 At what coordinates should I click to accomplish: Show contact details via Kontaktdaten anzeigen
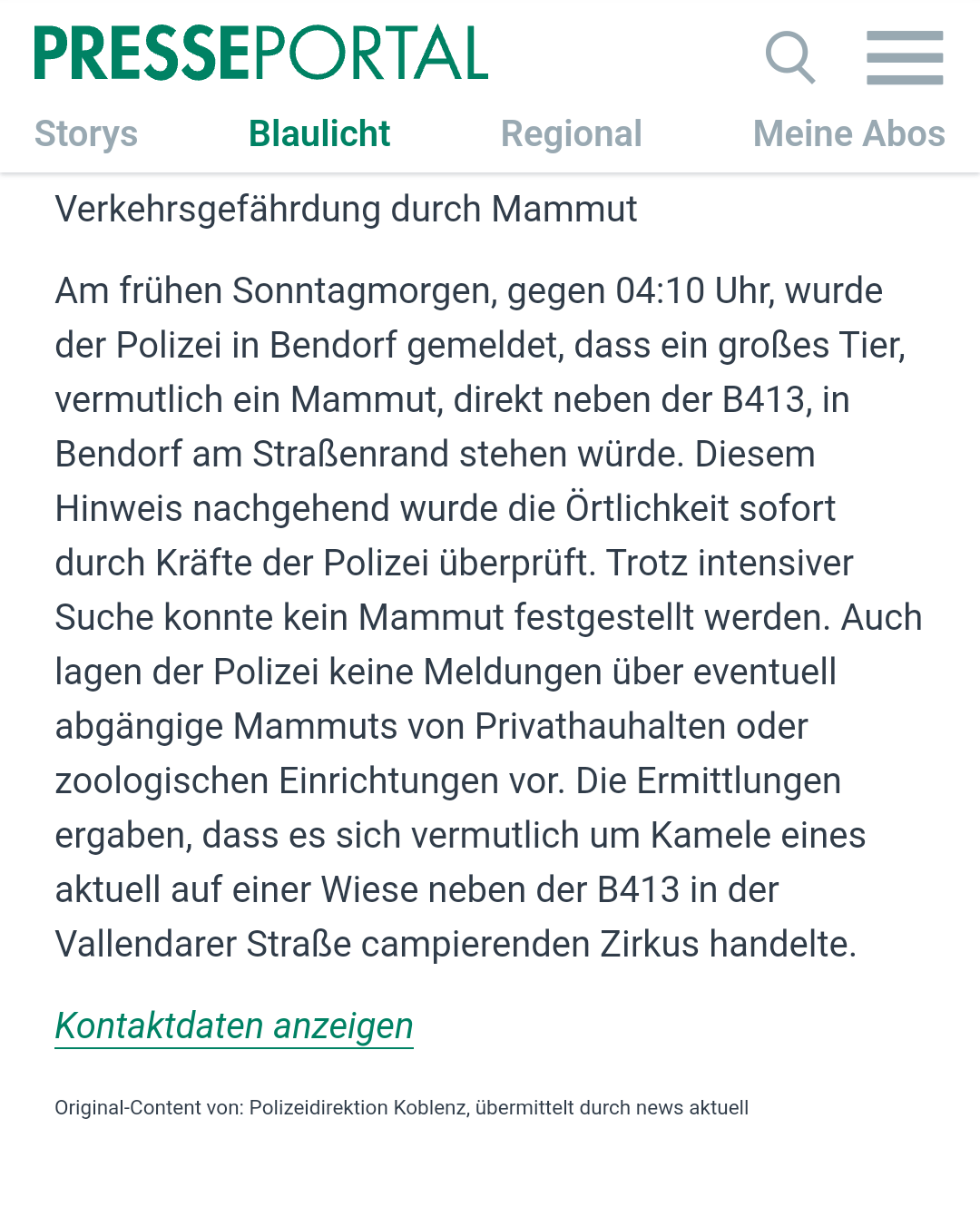[x=234, y=1026]
